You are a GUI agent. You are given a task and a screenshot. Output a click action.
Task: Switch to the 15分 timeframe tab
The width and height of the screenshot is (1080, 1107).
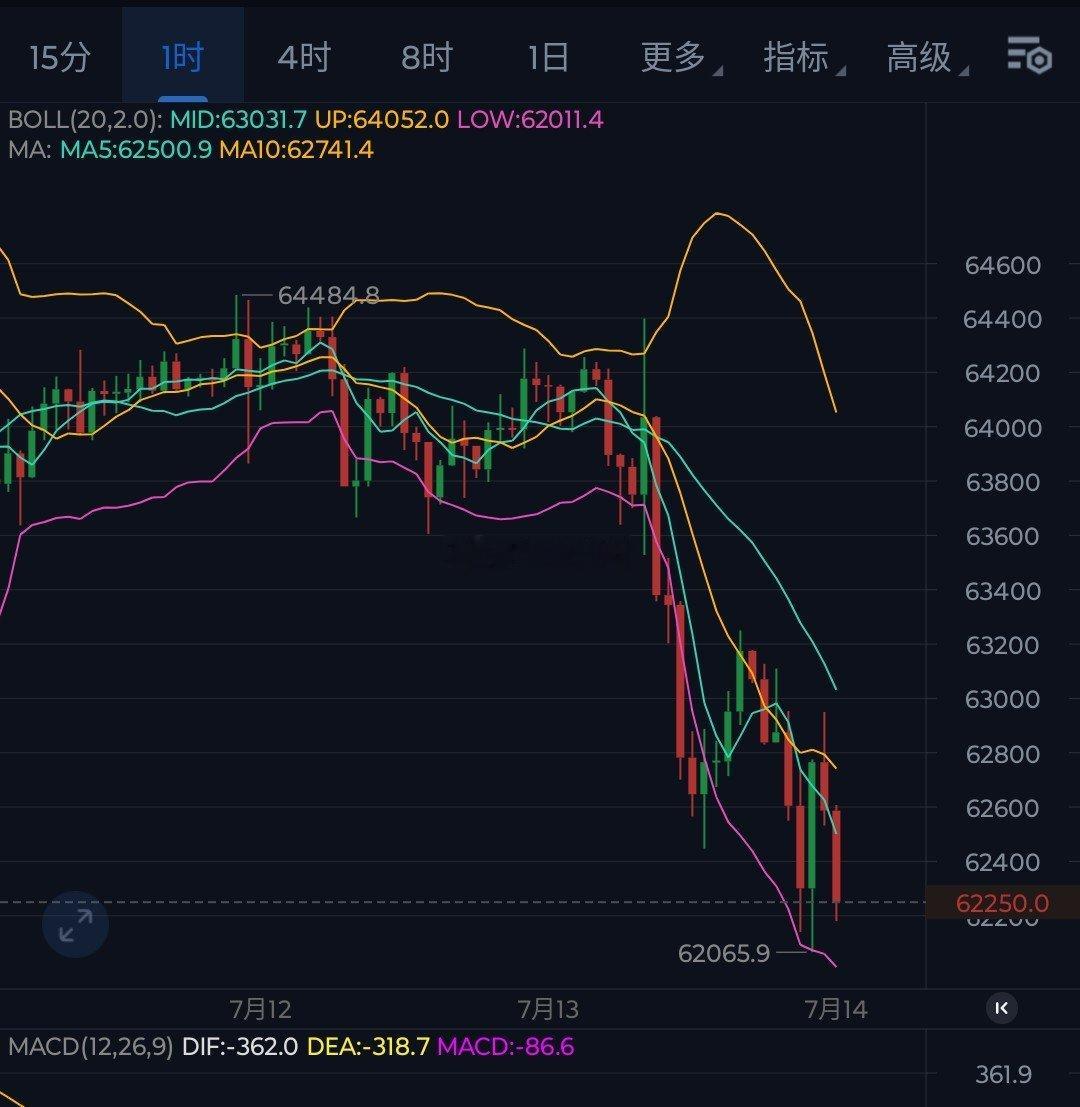click(x=60, y=57)
